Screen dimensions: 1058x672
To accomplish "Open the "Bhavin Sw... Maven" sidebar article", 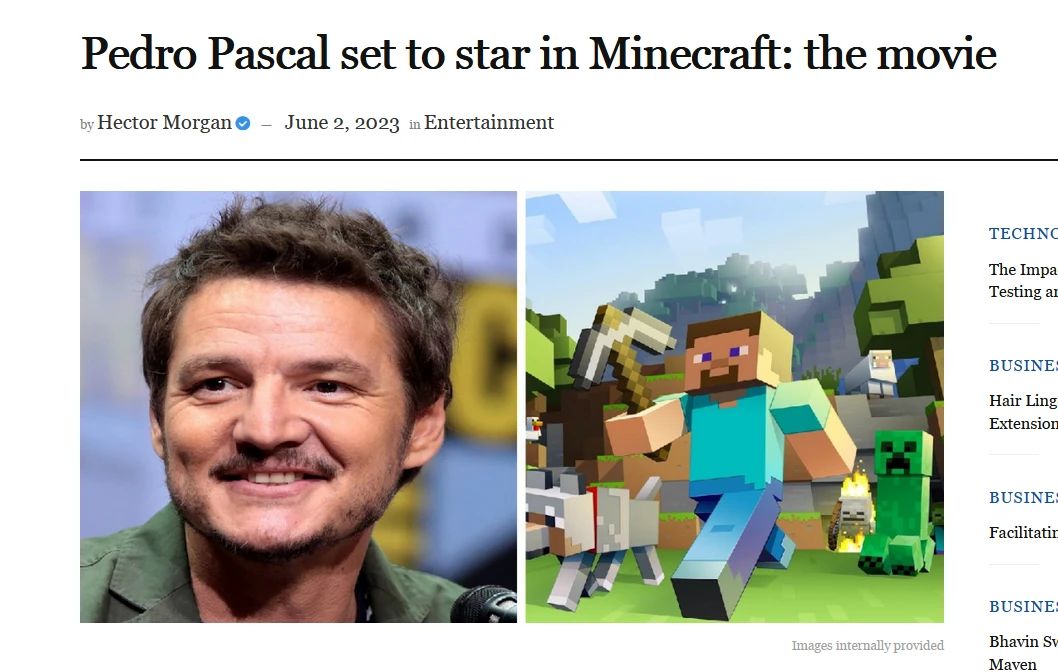I will [1023, 652].
